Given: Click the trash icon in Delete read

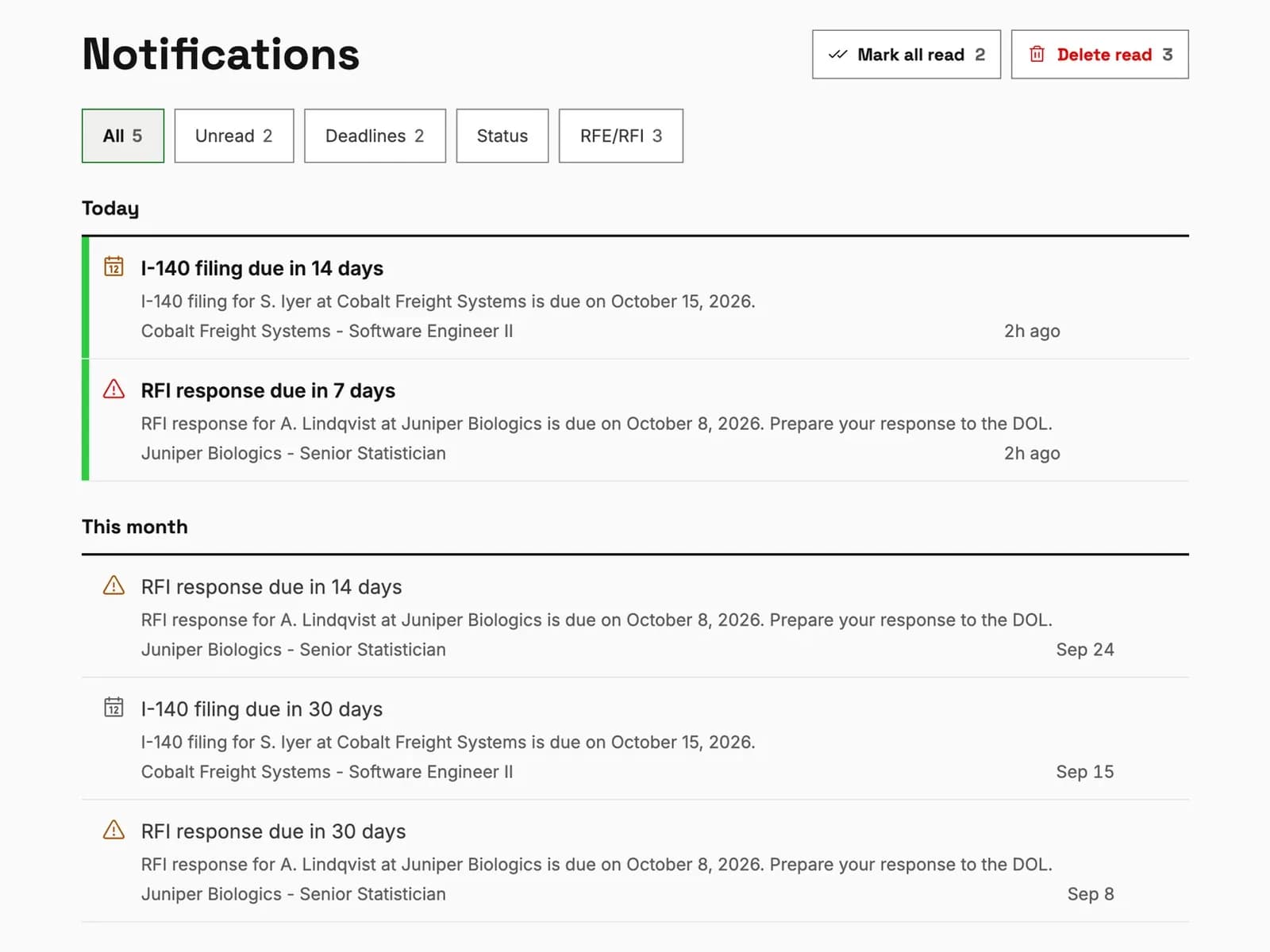Looking at the screenshot, I should [x=1037, y=54].
